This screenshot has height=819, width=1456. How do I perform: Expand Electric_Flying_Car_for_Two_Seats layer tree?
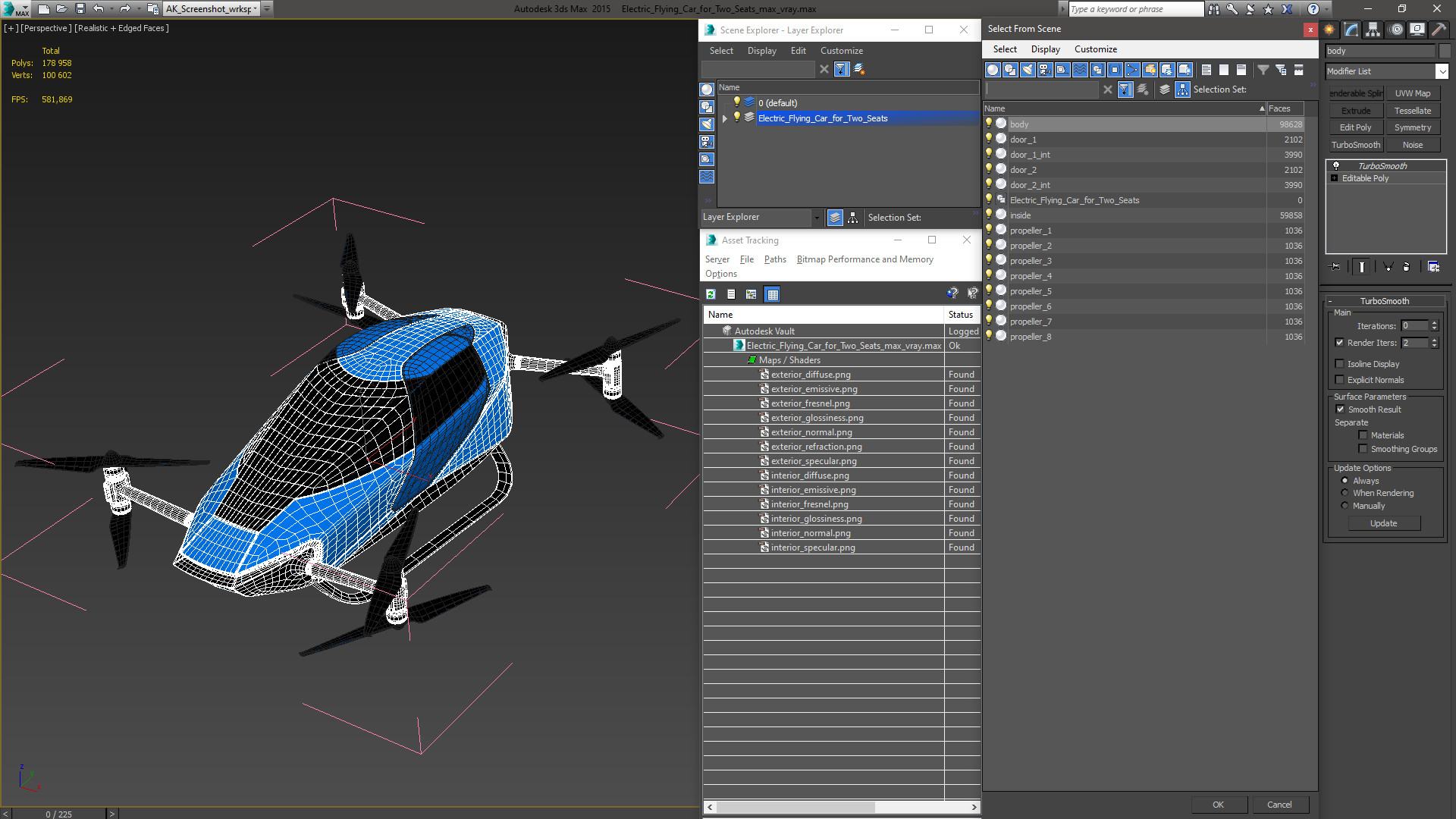click(725, 118)
